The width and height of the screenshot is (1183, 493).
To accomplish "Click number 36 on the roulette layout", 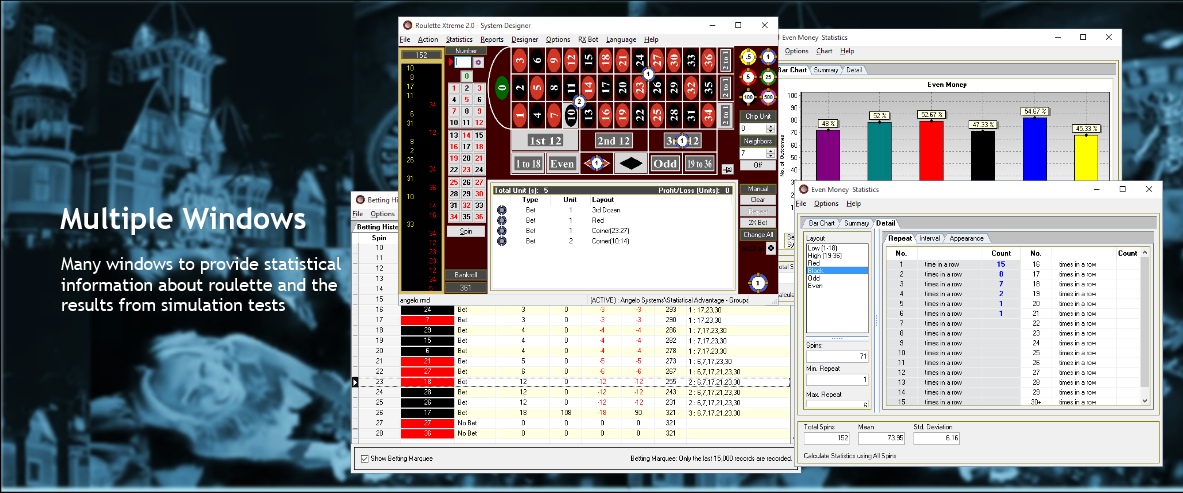I will click(708, 60).
